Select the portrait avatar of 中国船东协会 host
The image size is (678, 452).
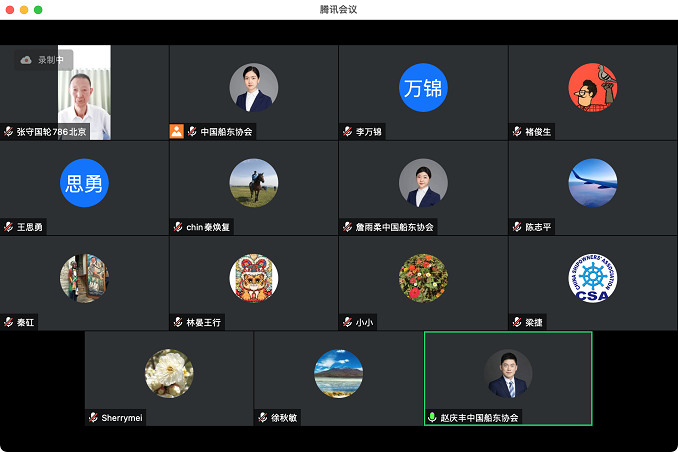click(254, 88)
